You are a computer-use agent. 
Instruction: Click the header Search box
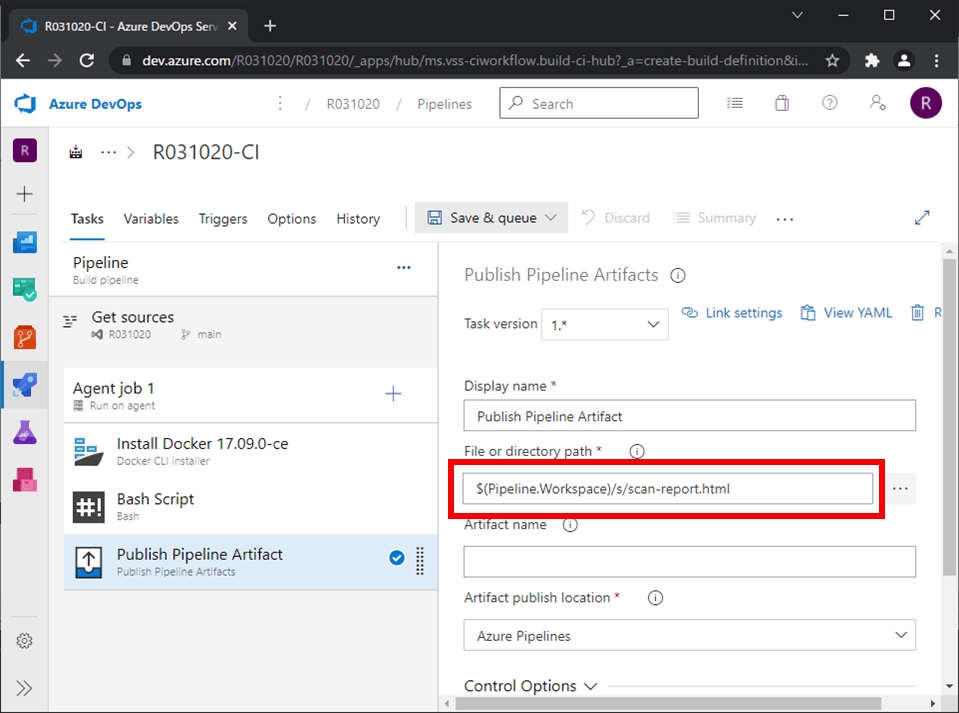coord(599,103)
